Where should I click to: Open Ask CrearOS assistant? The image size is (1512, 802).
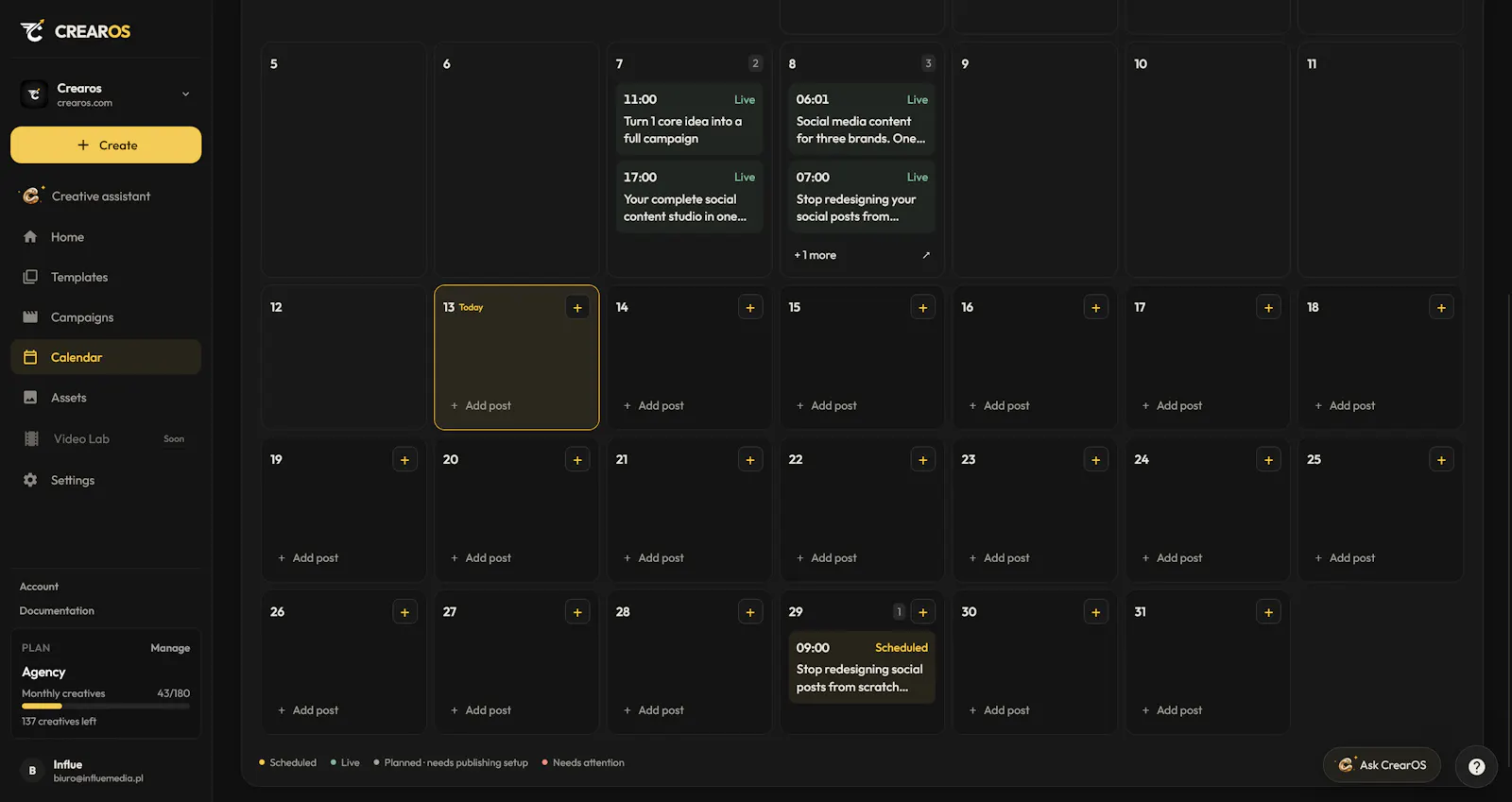[x=1382, y=765]
